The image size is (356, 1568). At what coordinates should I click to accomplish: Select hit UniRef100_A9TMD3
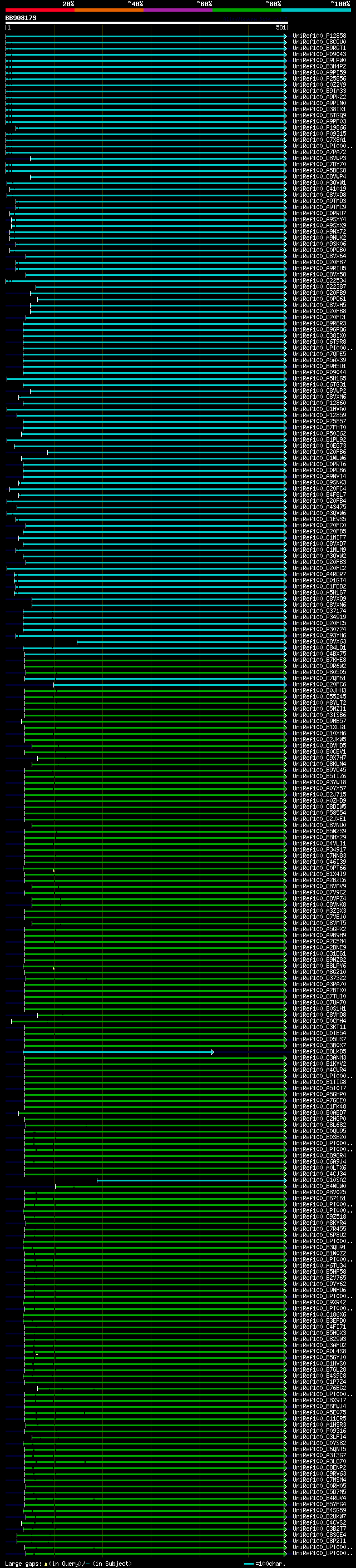319,201
